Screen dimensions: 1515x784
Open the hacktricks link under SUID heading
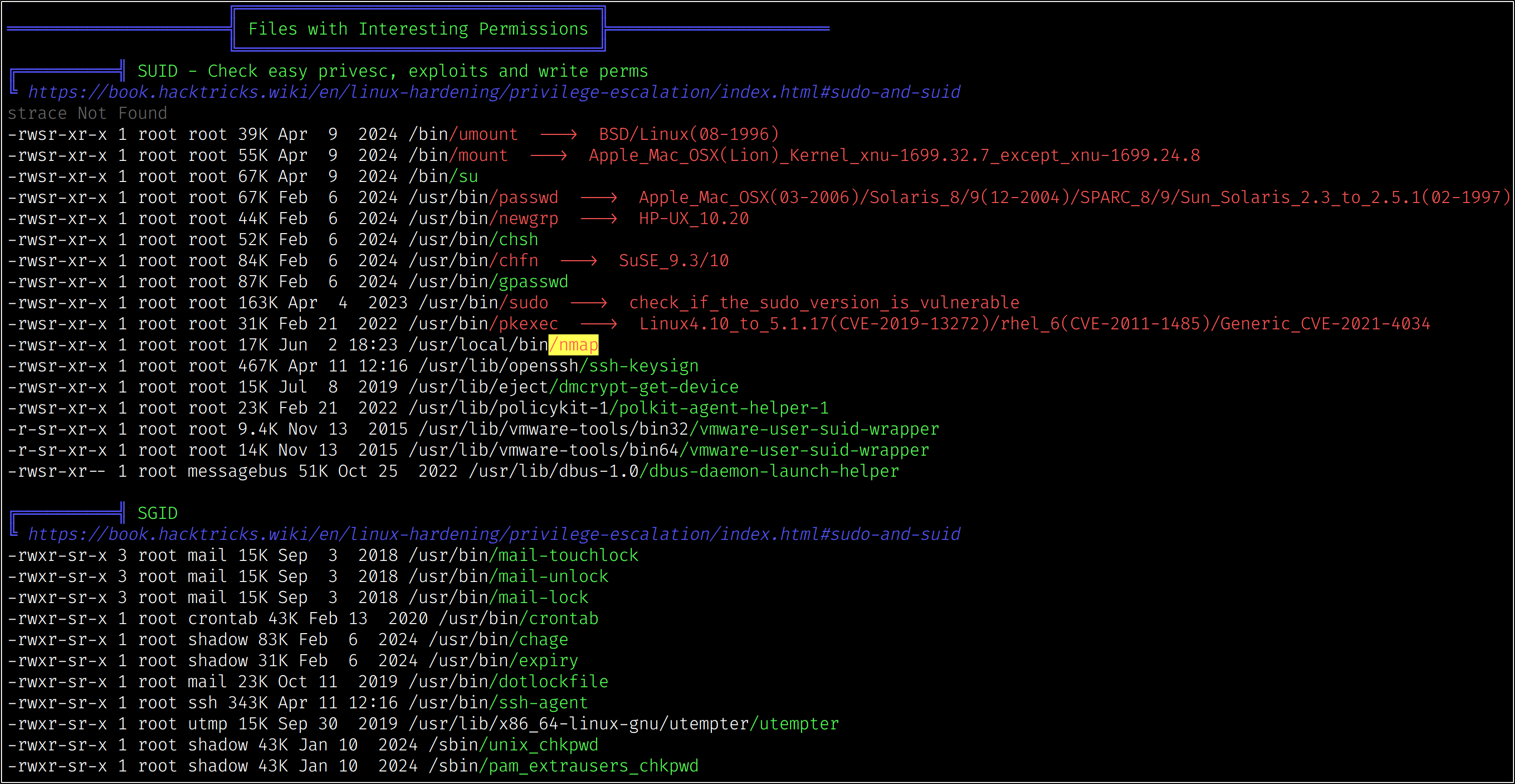(494, 92)
